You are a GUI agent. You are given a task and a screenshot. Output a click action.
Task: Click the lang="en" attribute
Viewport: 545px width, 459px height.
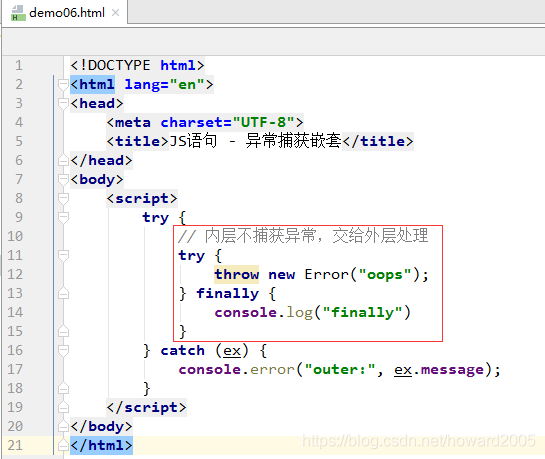(x=164, y=84)
